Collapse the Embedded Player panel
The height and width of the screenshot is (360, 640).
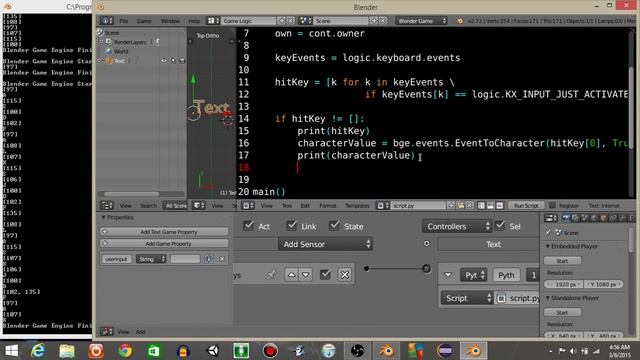coord(548,246)
